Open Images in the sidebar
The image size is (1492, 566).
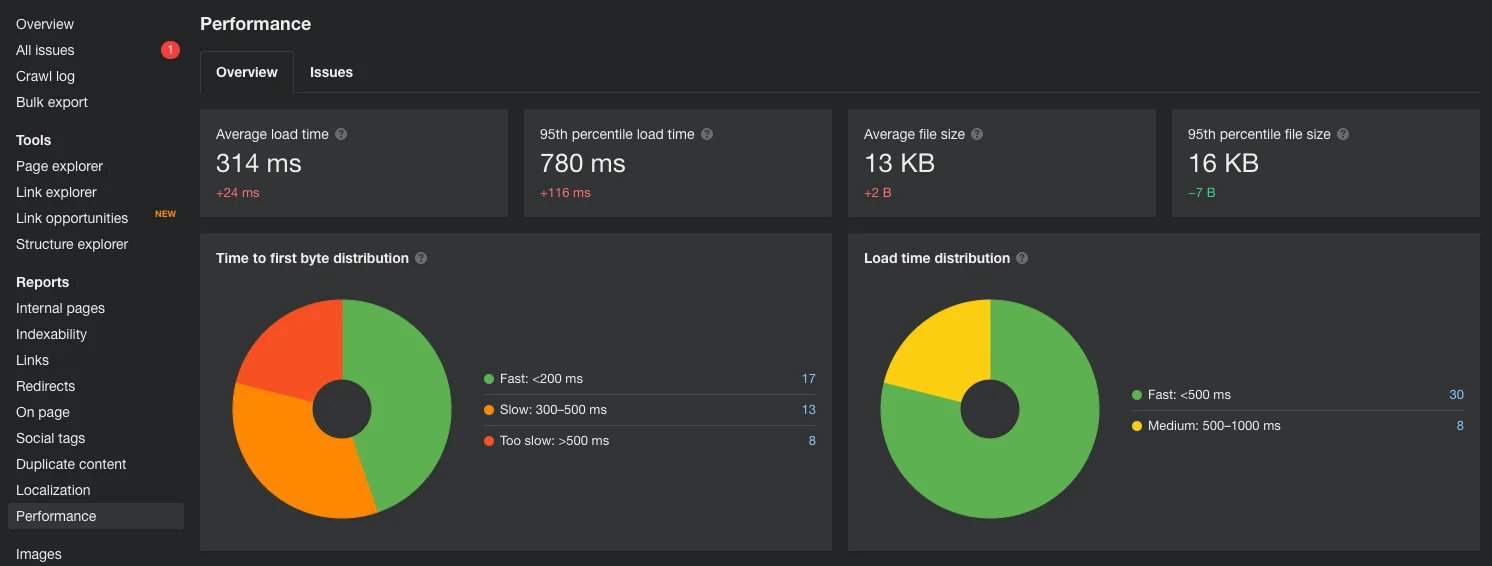pyautogui.click(x=38, y=554)
